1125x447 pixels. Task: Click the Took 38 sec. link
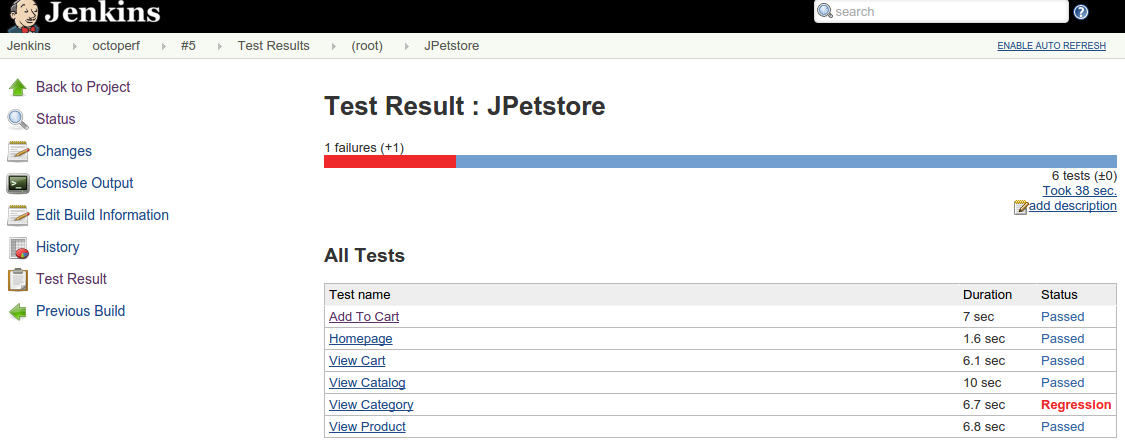(1080, 191)
